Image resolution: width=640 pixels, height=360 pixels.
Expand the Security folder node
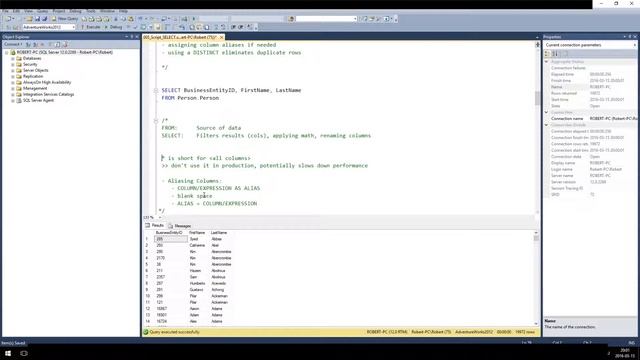(13, 64)
